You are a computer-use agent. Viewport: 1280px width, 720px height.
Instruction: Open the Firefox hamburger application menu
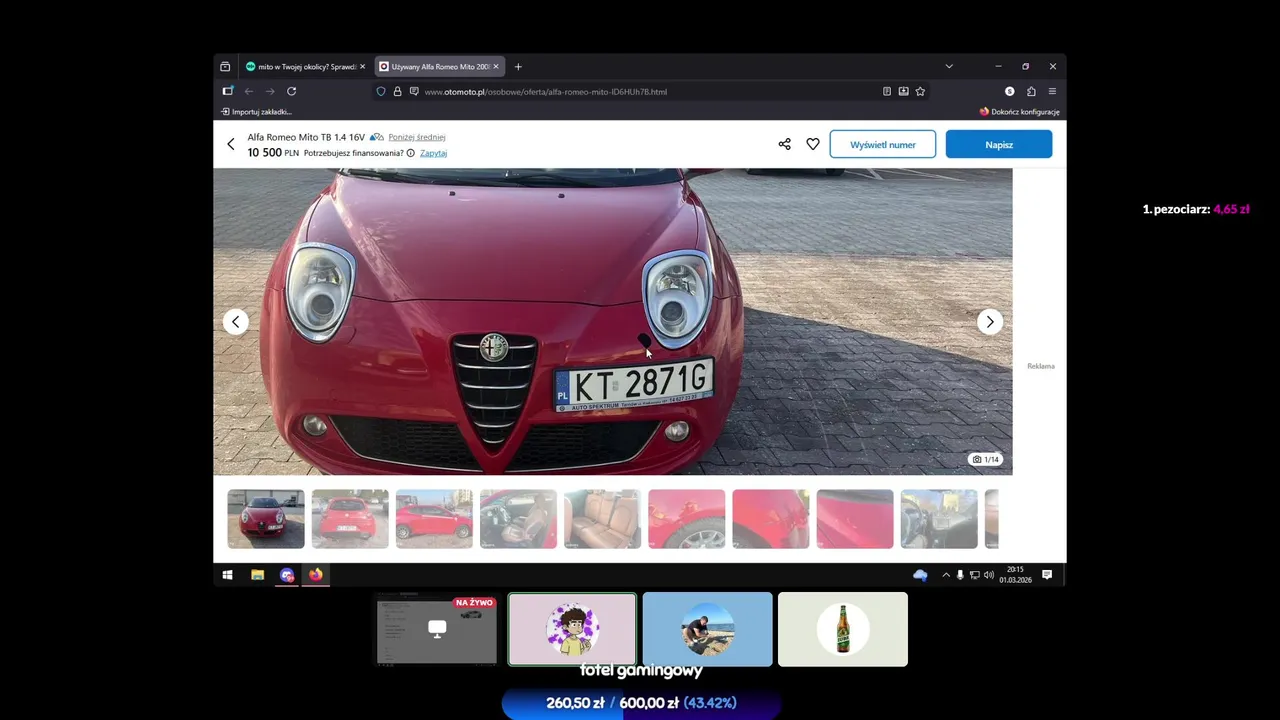pos(1052,91)
